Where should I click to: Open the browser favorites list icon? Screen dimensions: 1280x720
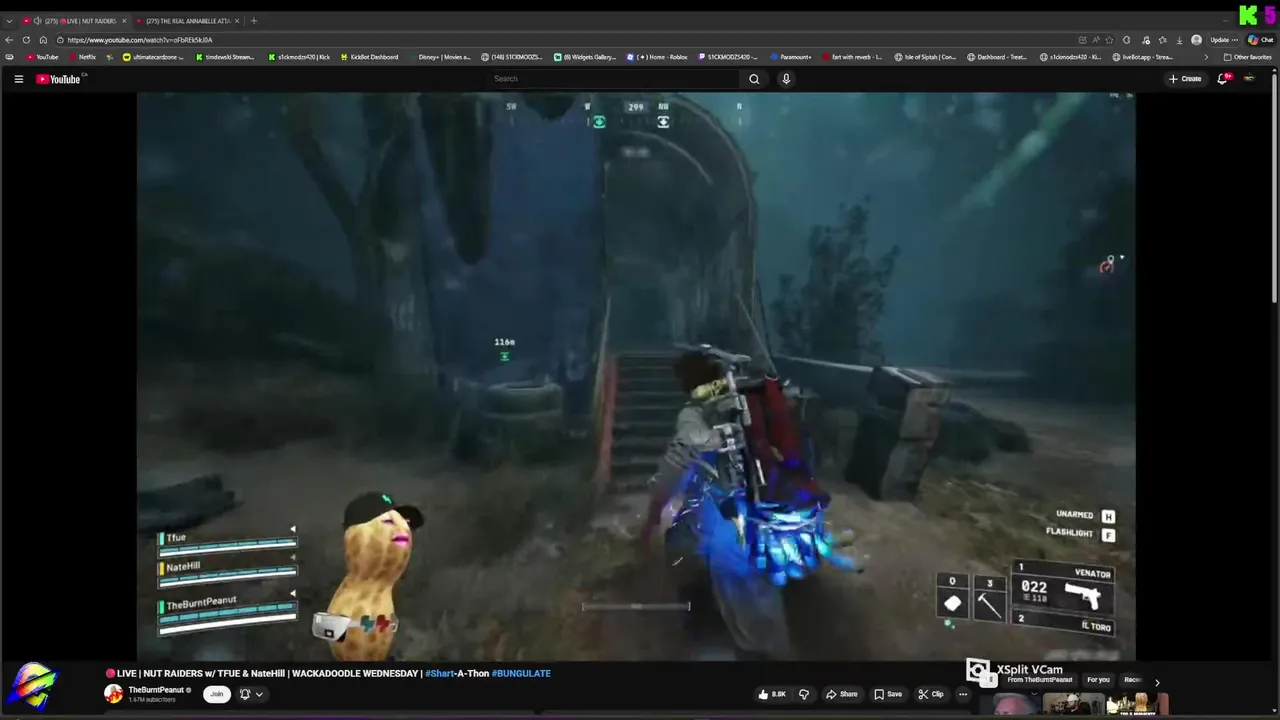click(x=1162, y=40)
